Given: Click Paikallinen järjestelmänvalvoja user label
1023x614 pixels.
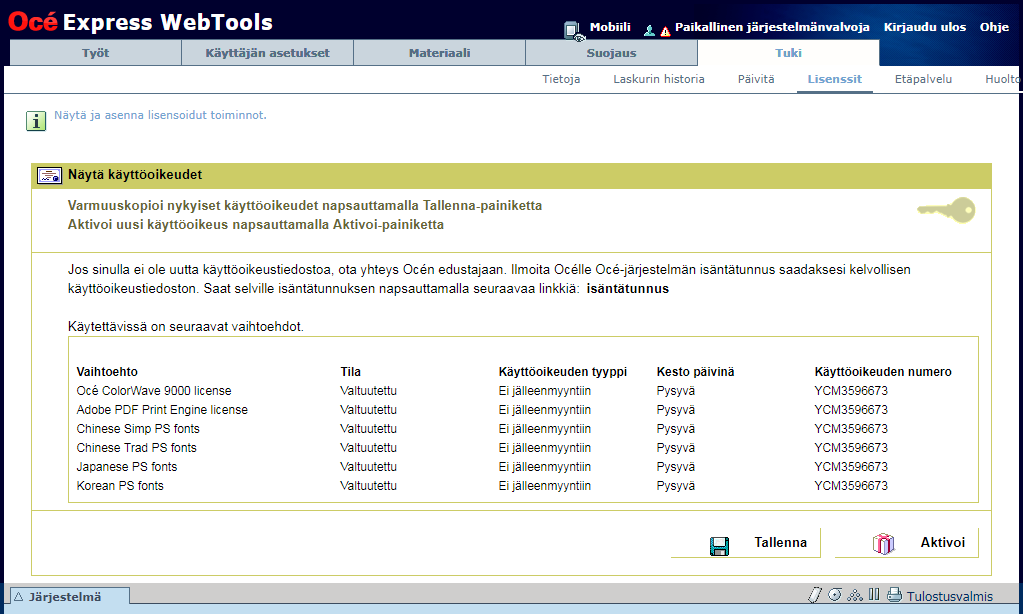Looking at the screenshot, I should pos(772,27).
